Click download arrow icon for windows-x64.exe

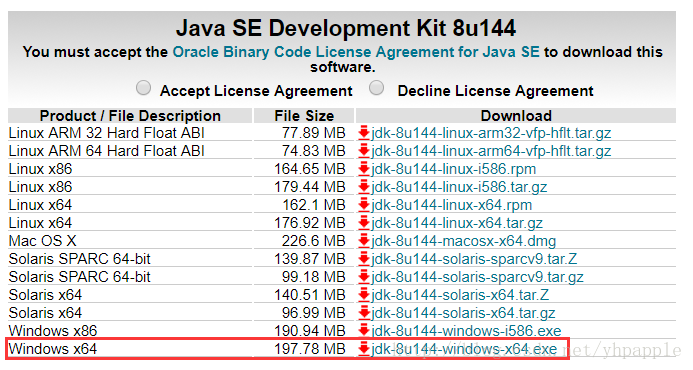coord(364,349)
